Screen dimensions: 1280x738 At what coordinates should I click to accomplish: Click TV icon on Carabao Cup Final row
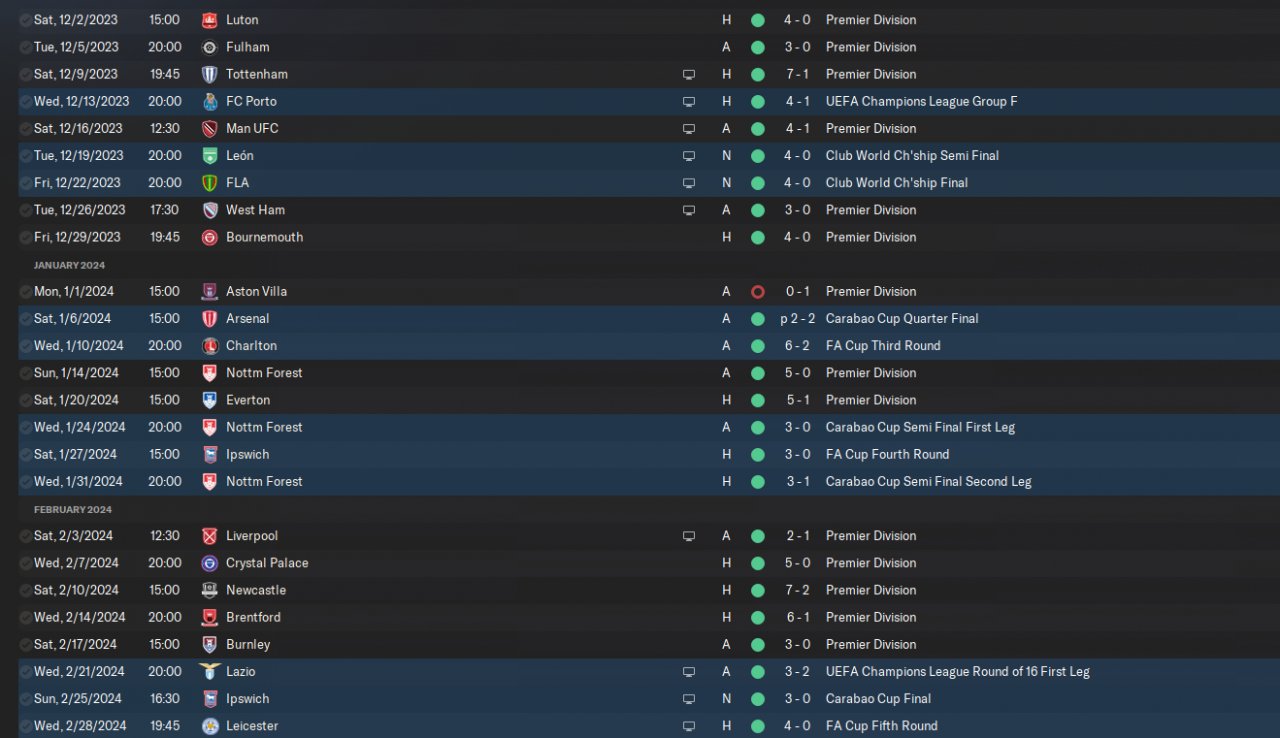pyautogui.click(x=689, y=699)
